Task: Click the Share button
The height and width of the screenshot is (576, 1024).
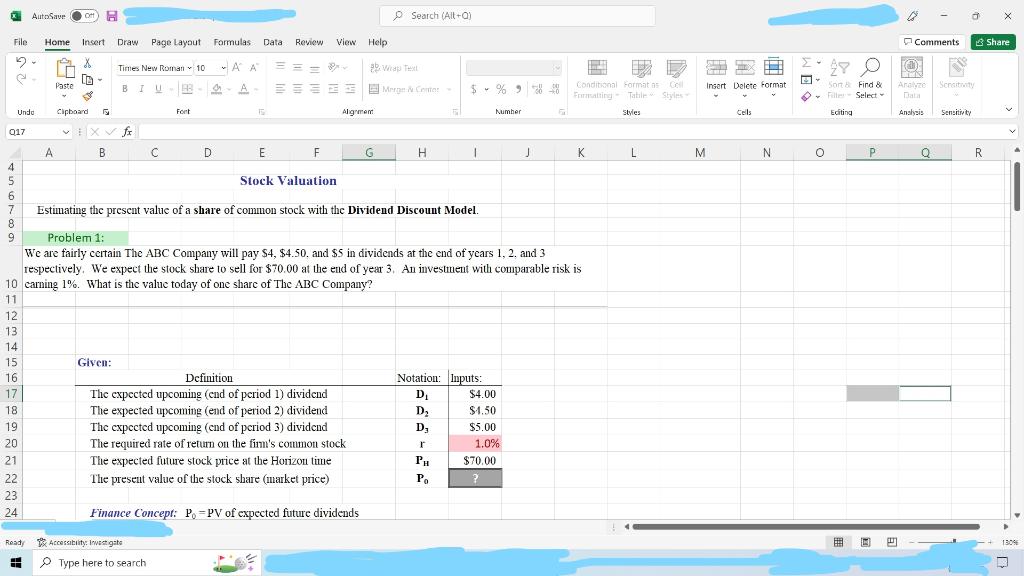Action: point(991,42)
